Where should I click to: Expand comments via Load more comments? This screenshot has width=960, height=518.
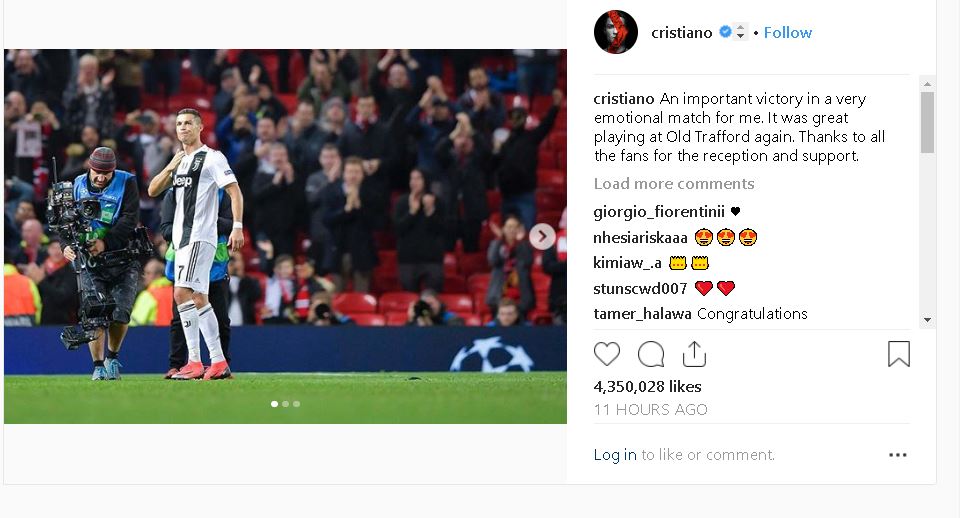[x=673, y=184]
